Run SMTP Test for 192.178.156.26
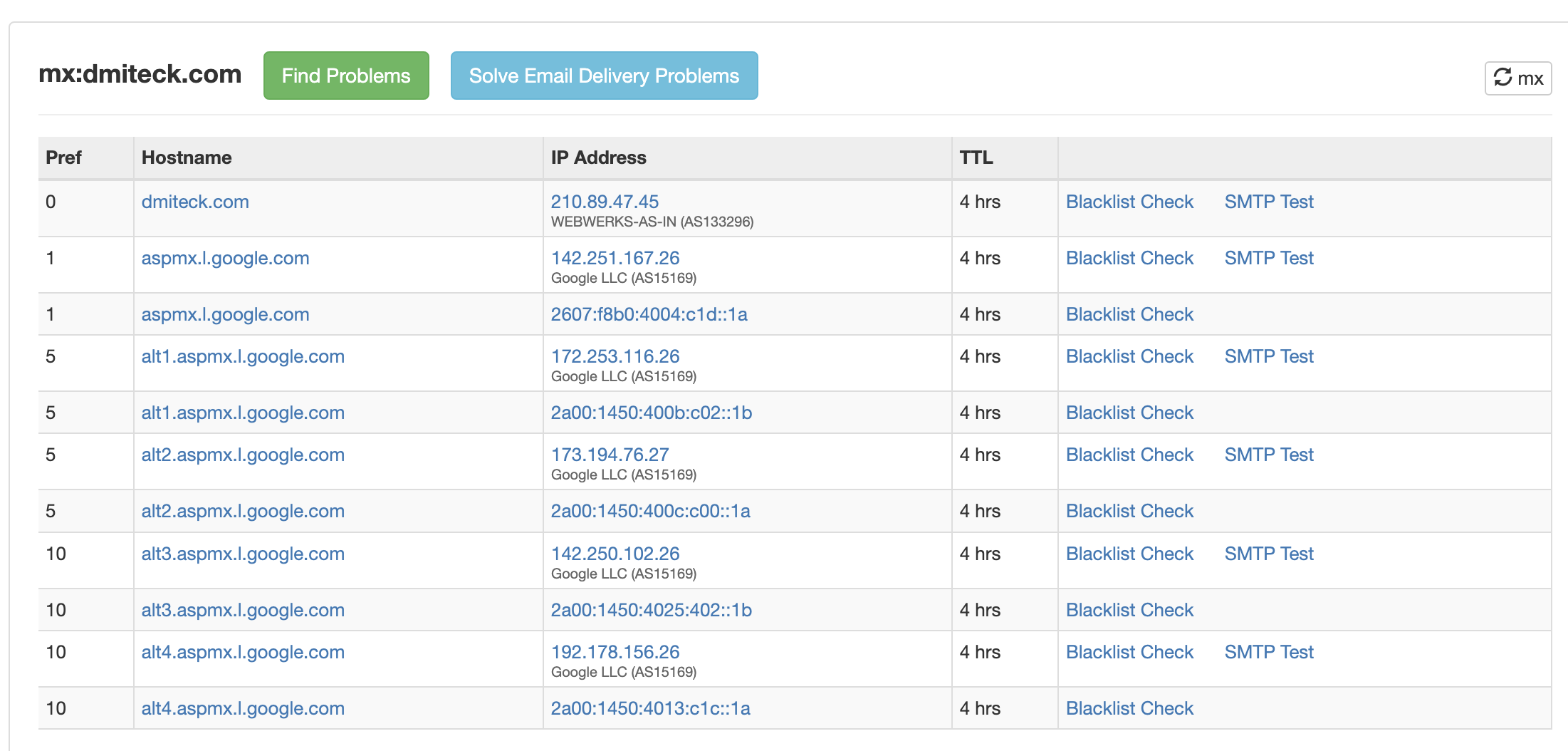The width and height of the screenshot is (1568, 751). click(1268, 652)
